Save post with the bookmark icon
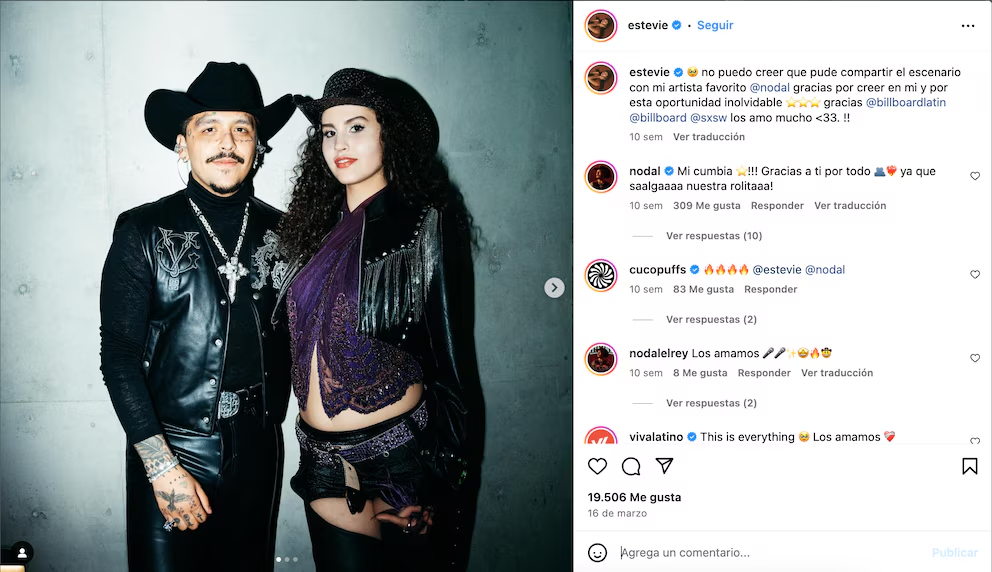 coord(969,466)
